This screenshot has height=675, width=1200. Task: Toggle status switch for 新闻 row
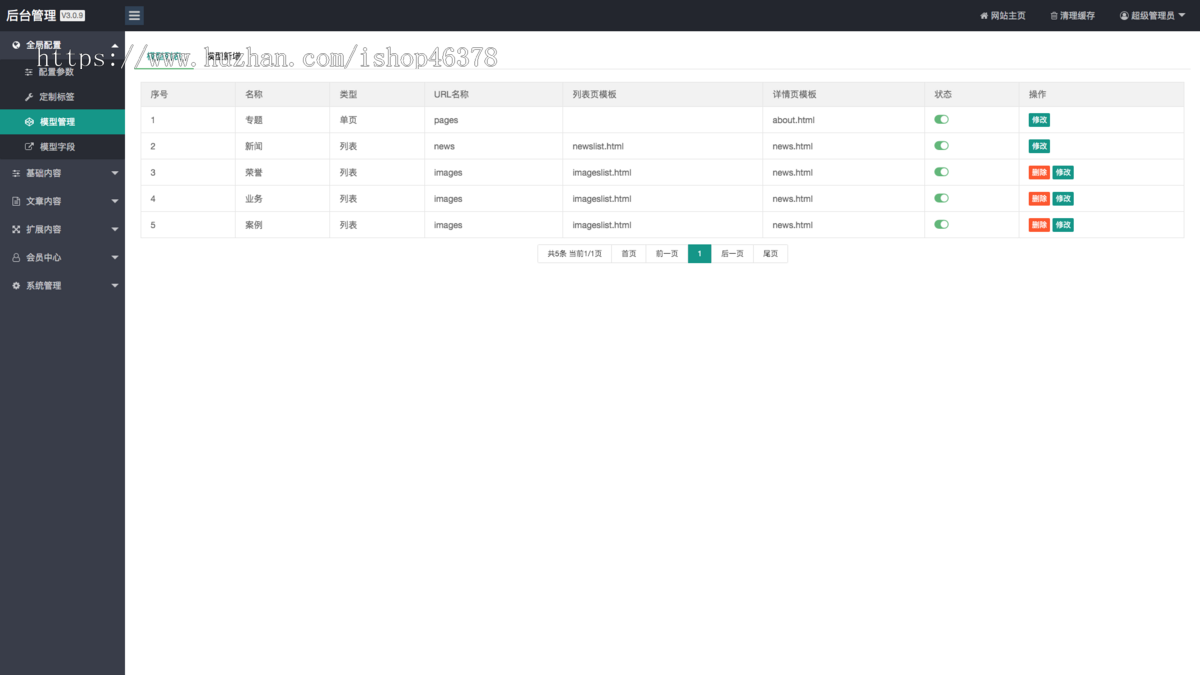[941, 145]
